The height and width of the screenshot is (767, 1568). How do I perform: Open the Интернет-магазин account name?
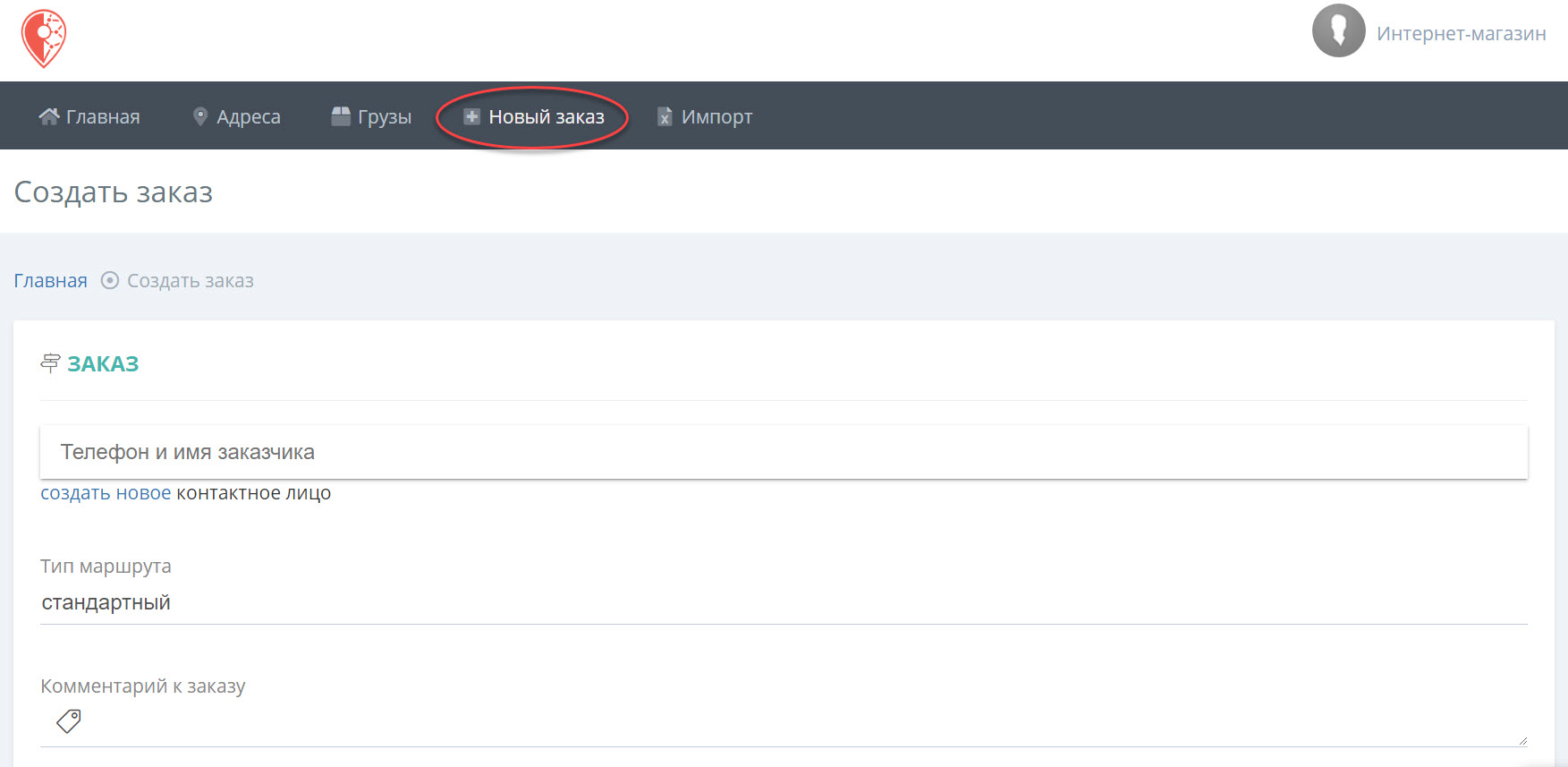1461,34
